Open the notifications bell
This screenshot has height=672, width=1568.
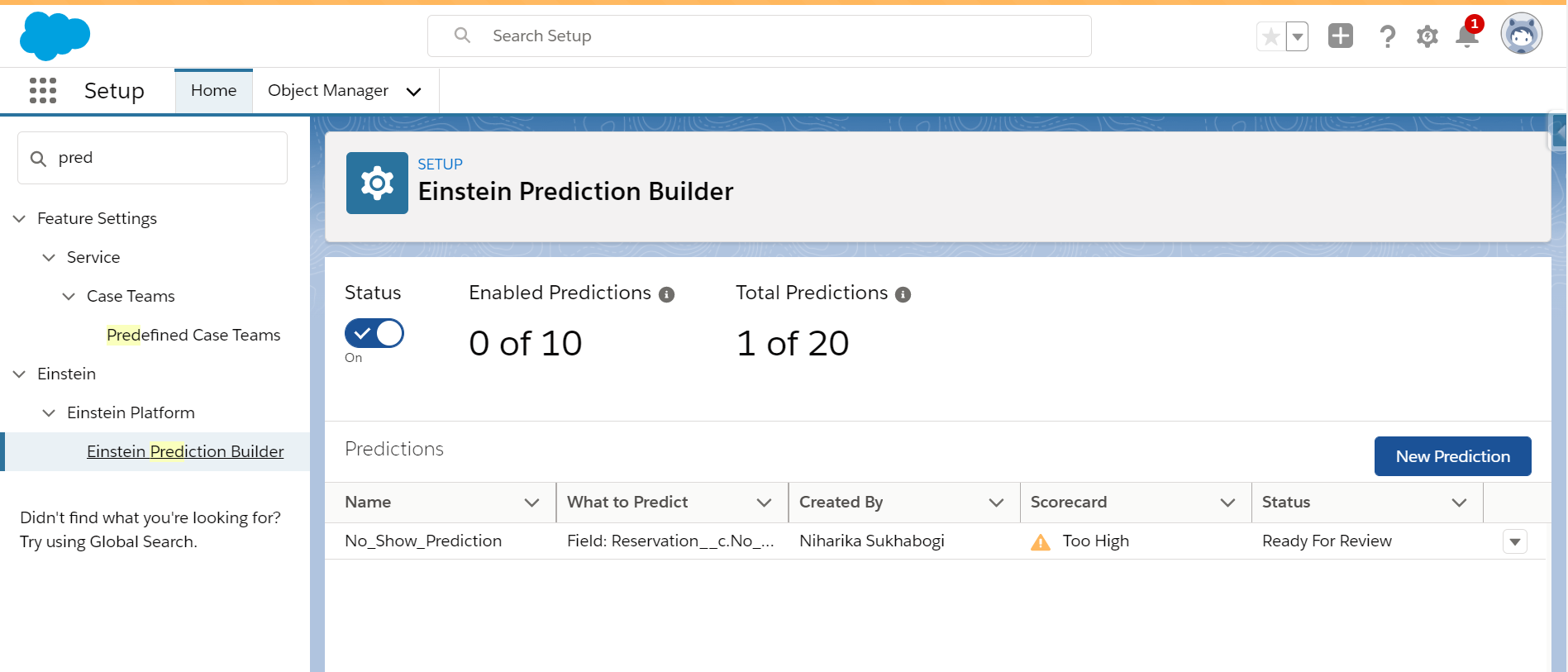click(x=1467, y=36)
